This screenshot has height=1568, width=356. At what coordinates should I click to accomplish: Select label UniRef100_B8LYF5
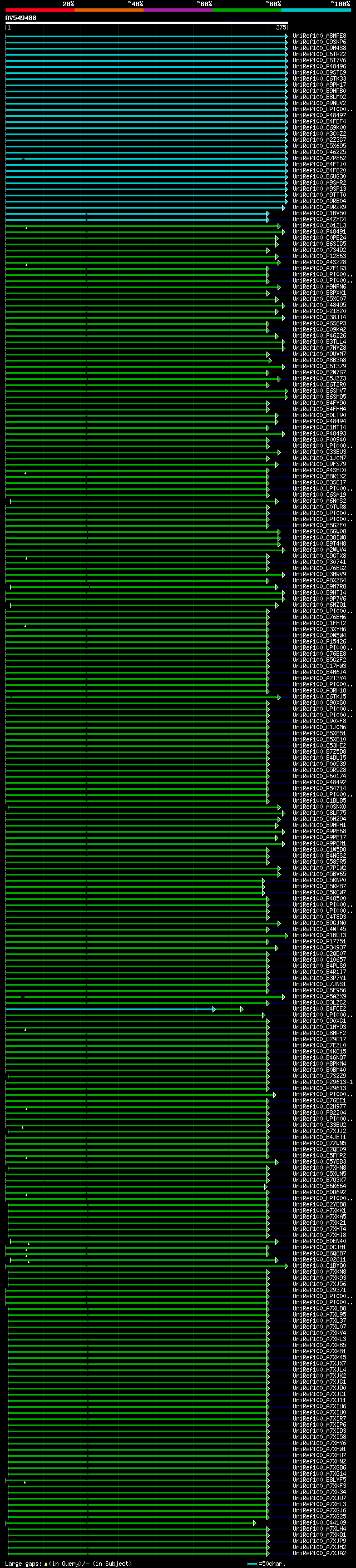[x=319, y=1480]
